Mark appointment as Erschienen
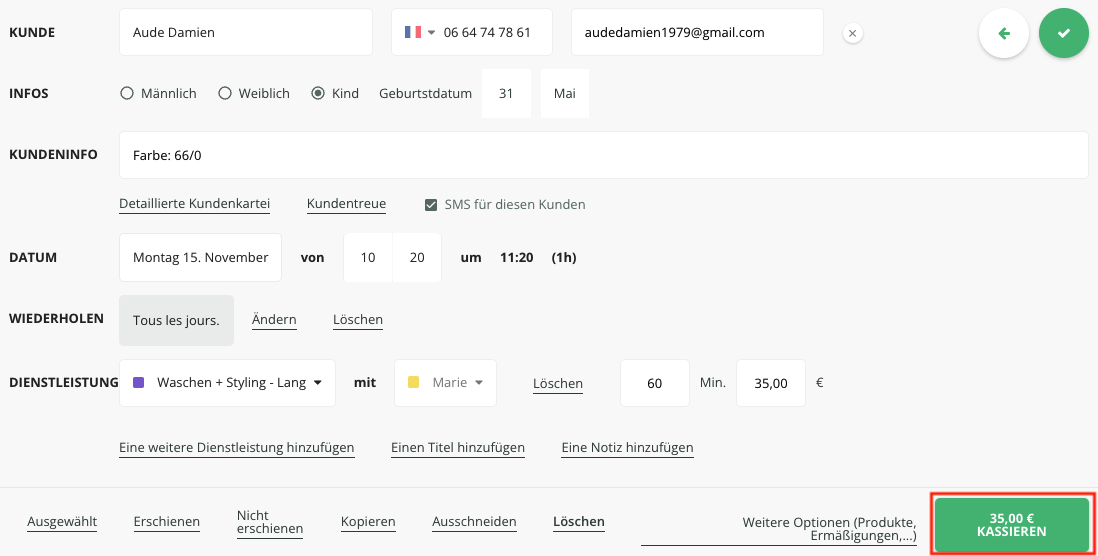The image size is (1098, 556). coord(166,522)
